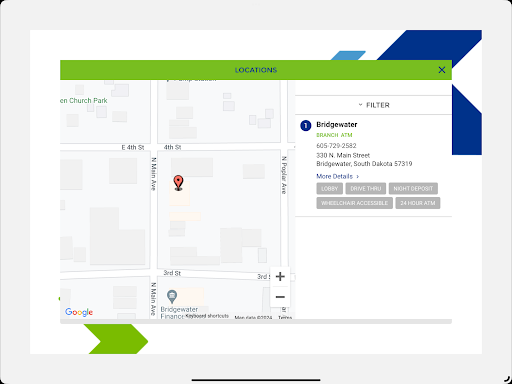The image size is (512, 384).
Task: Close the Locations dialog with the X
Action: tap(442, 70)
